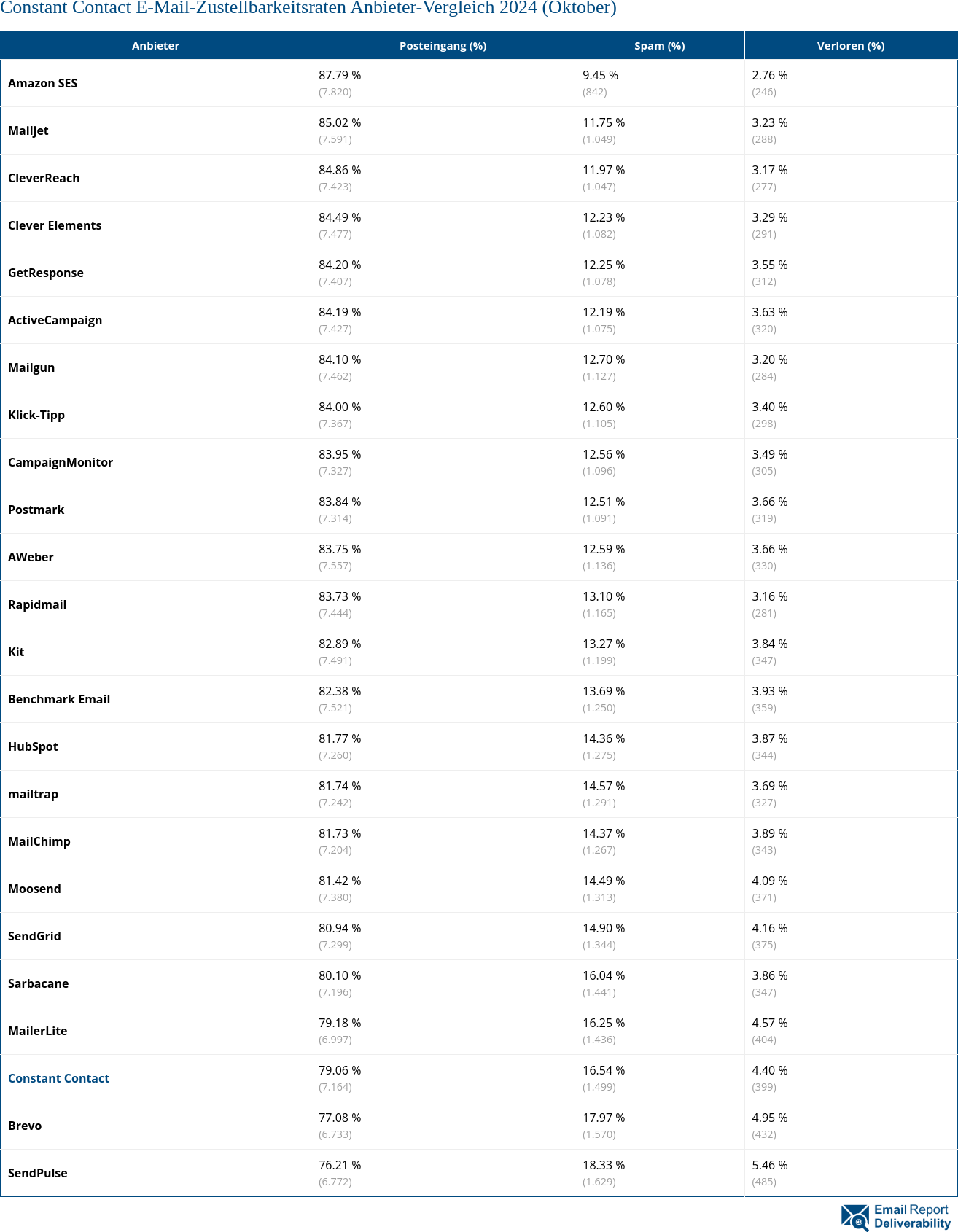Open the Constant Contact provider link
Viewport: 958px width, 1232px height.
[58, 1078]
